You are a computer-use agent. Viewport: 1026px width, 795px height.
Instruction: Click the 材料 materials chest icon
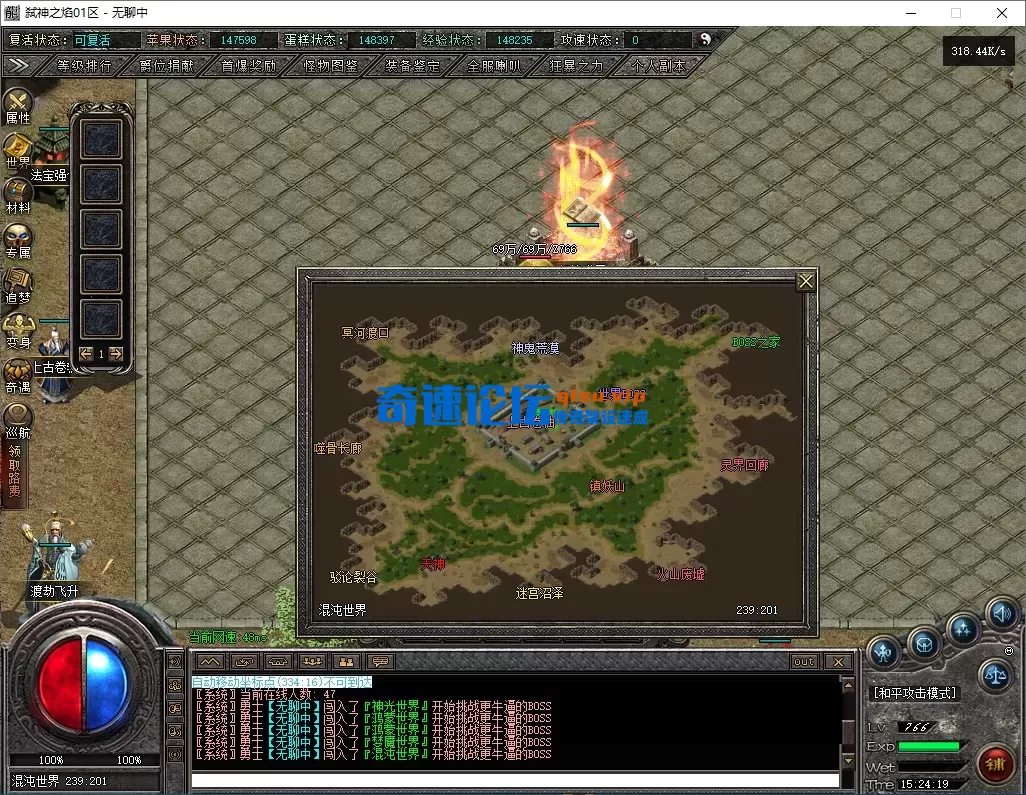click(x=18, y=195)
